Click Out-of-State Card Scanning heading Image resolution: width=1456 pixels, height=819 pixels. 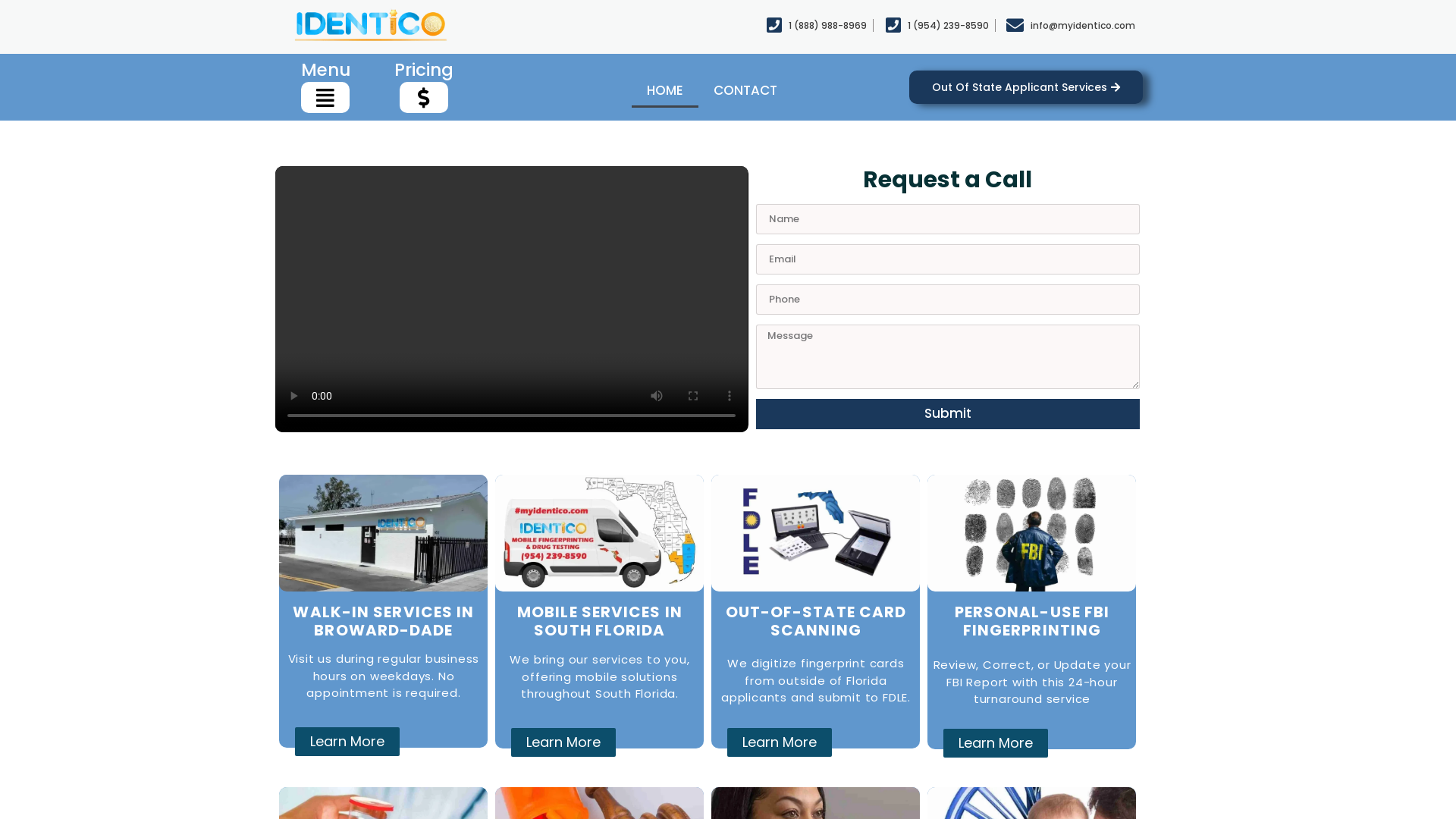[815, 621]
